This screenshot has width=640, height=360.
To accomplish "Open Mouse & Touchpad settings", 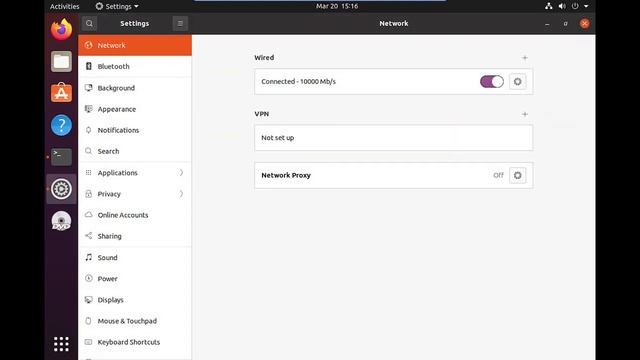I will [135, 321].
